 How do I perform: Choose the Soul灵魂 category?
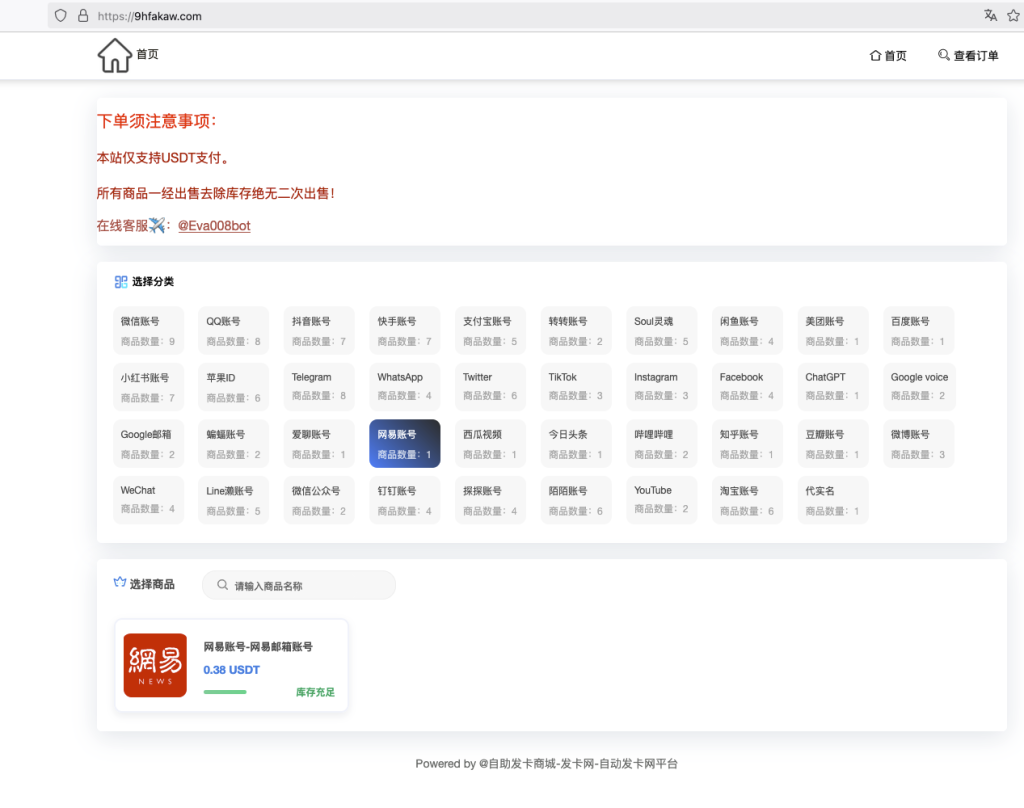click(x=662, y=331)
